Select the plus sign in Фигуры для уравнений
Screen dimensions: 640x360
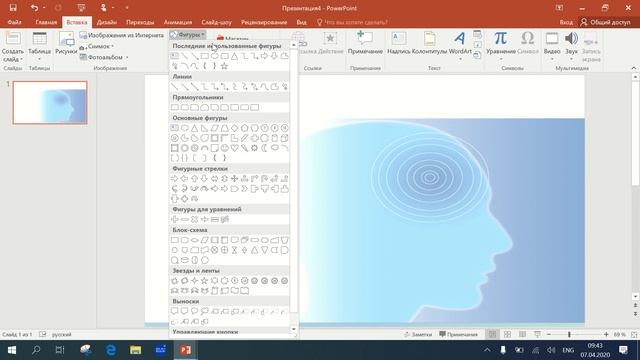coord(174,220)
